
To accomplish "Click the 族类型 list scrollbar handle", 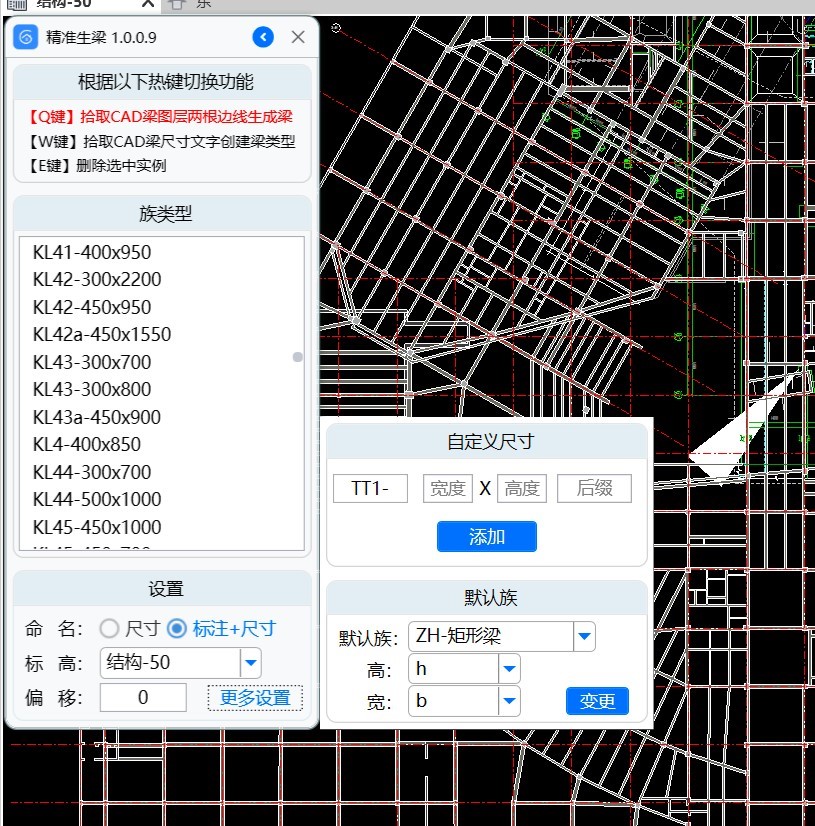I will 297,357.
